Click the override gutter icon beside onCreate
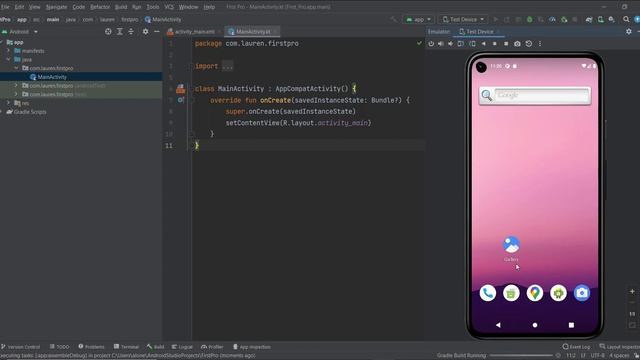Viewport: 640px width, 360px height. click(x=180, y=100)
